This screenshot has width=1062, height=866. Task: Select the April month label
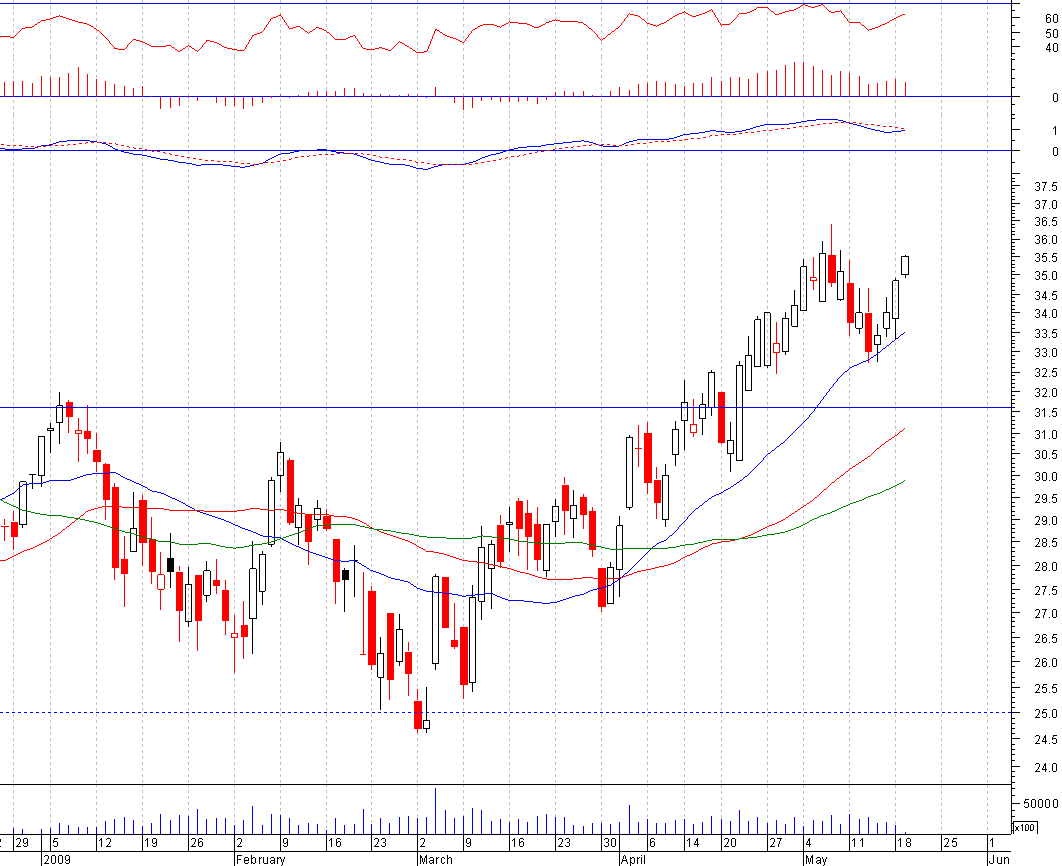pyautogui.click(x=633, y=860)
